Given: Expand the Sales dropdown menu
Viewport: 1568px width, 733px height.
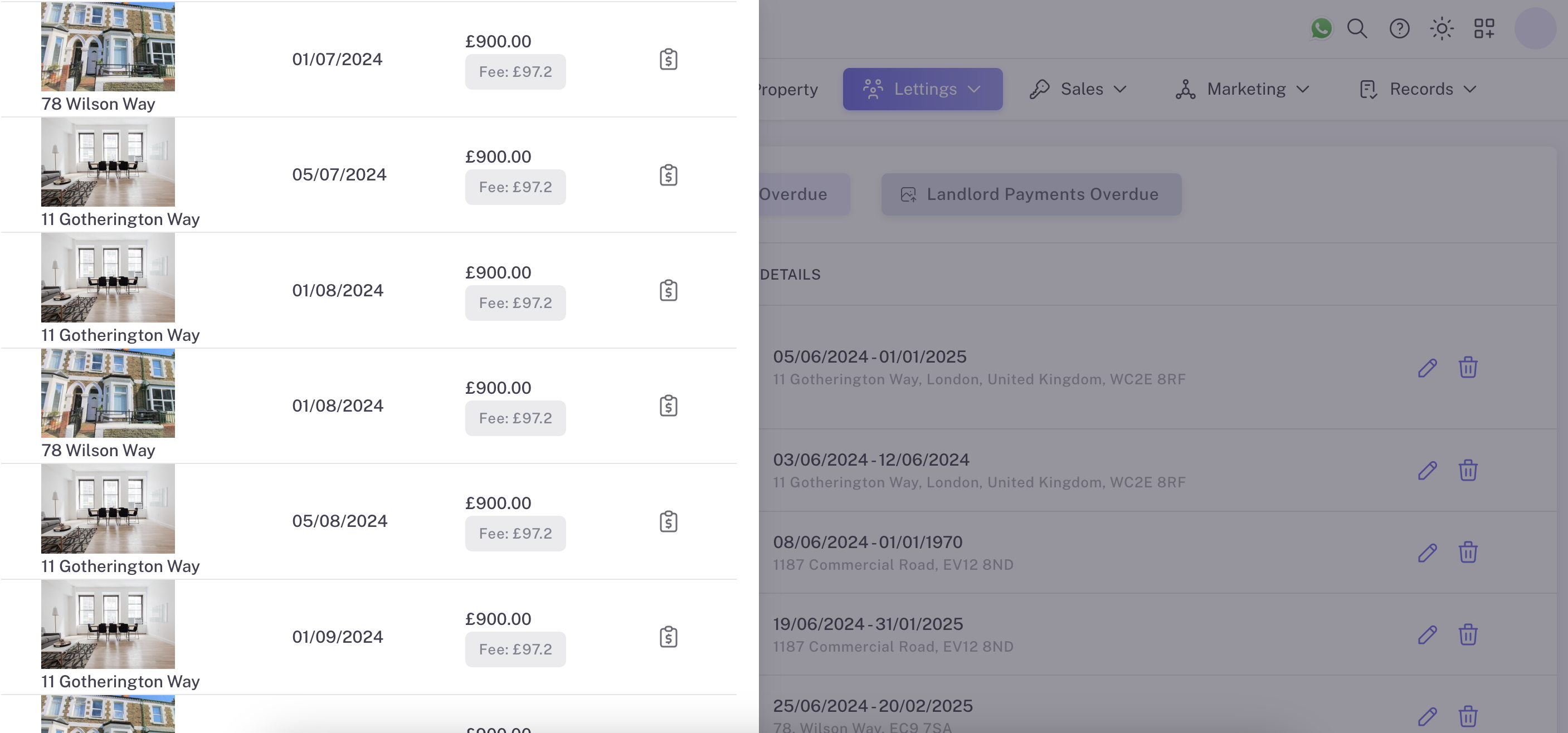Looking at the screenshot, I should pyautogui.click(x=1078, y=89).
